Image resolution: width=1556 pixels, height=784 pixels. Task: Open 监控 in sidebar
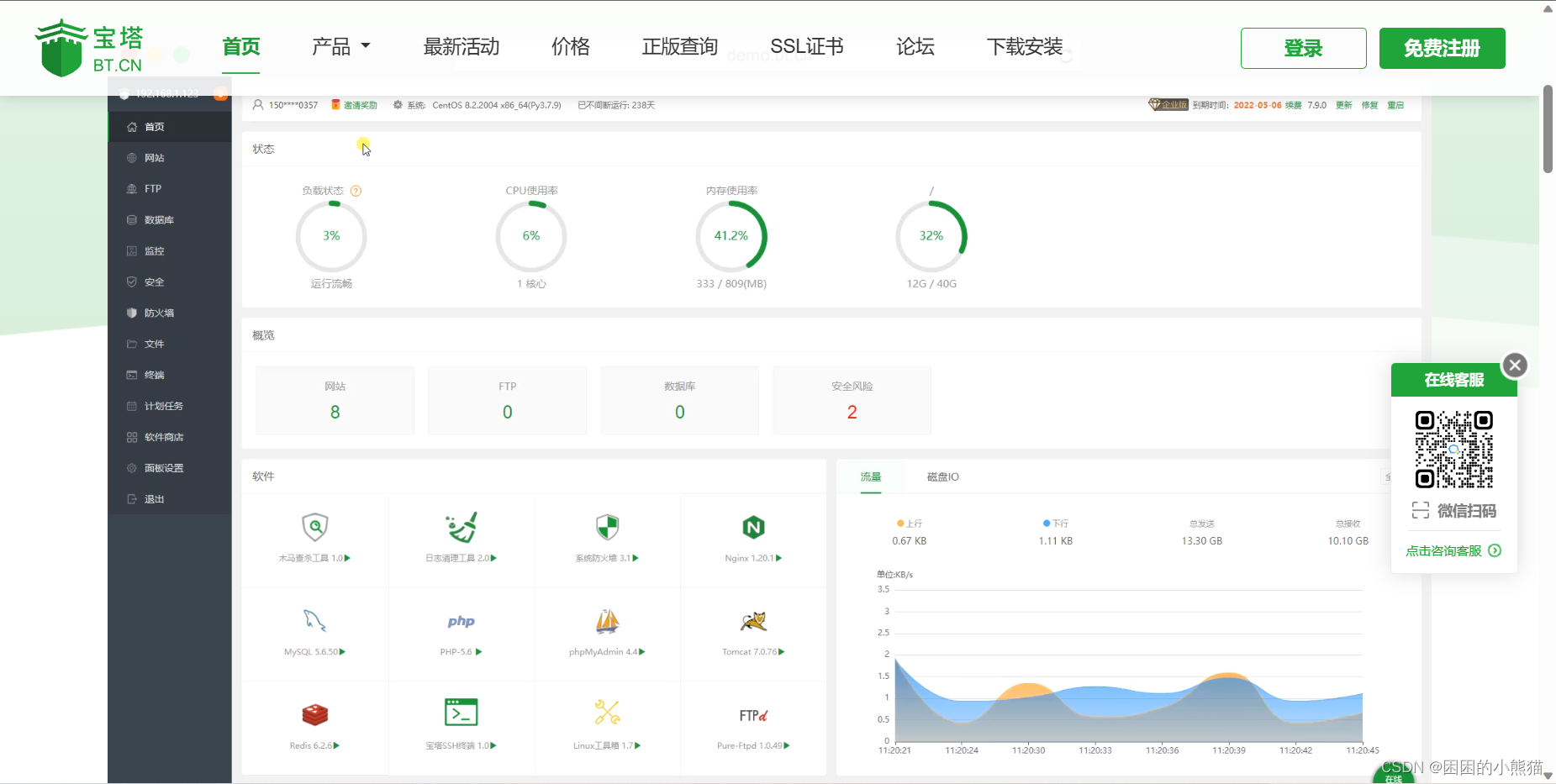[170, 251]
